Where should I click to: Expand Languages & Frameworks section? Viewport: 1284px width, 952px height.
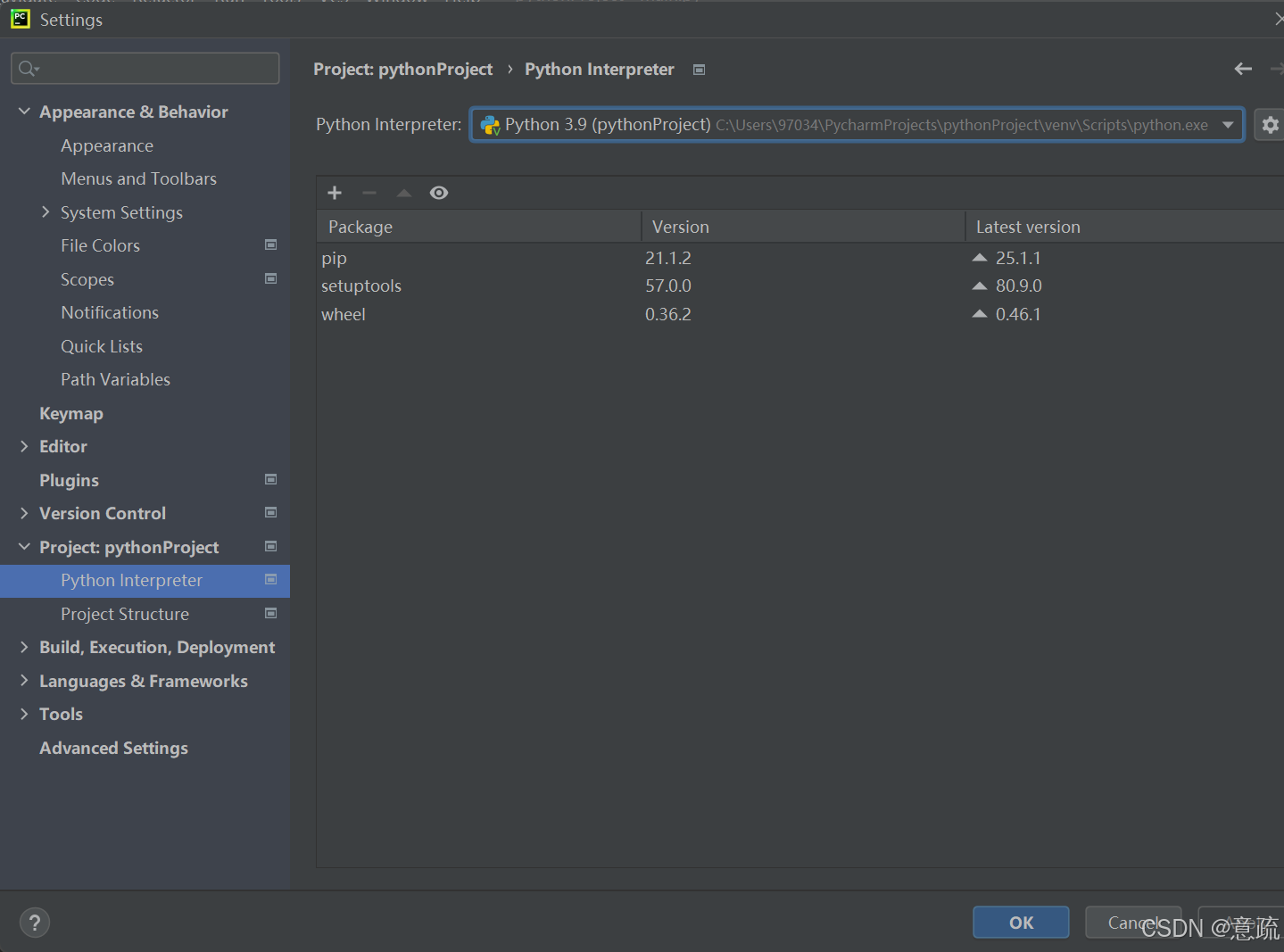tap(24, 680)
